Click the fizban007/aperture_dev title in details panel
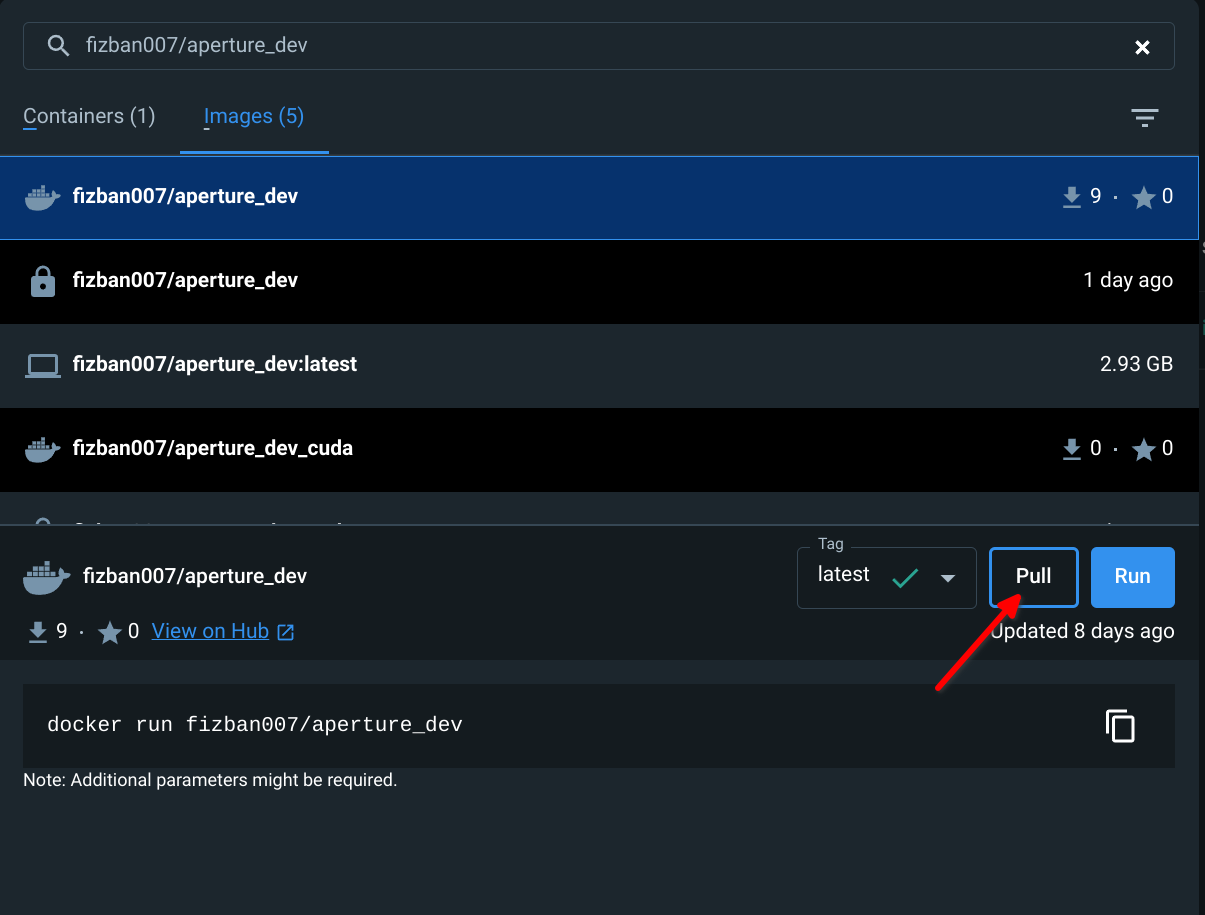This screenshot has height=915, width=1205. point(195,576)
